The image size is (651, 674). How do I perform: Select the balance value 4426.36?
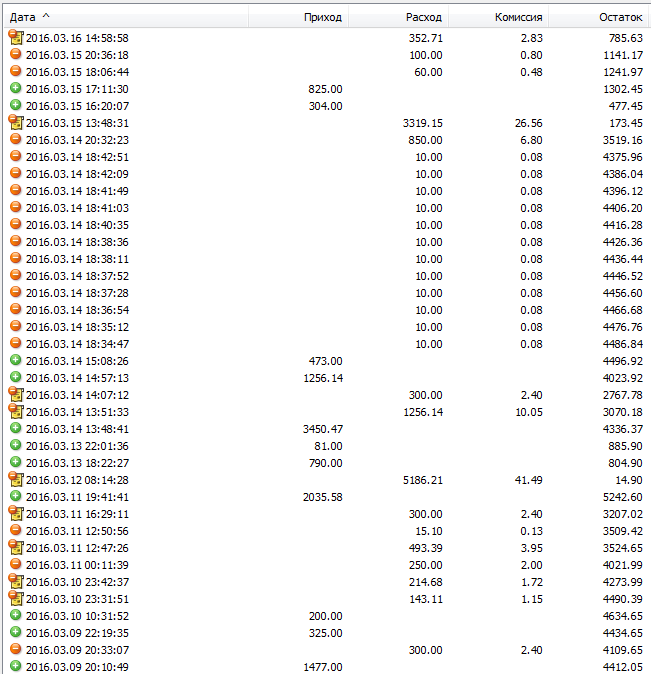pos(623,242)
